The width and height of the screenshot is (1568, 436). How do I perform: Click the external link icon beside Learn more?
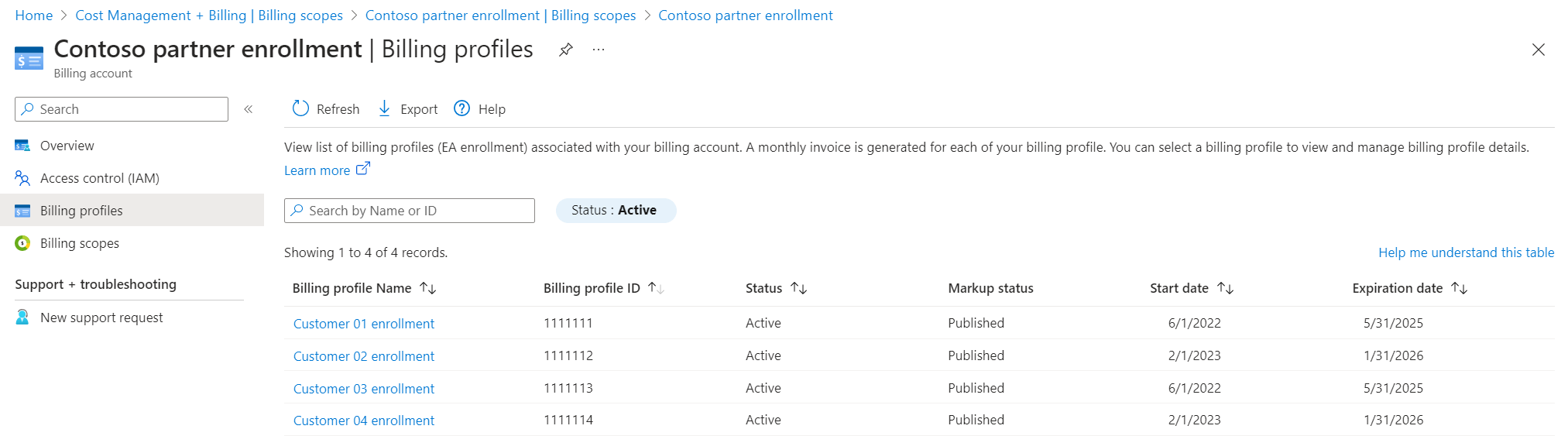click(x=363, y=169)
